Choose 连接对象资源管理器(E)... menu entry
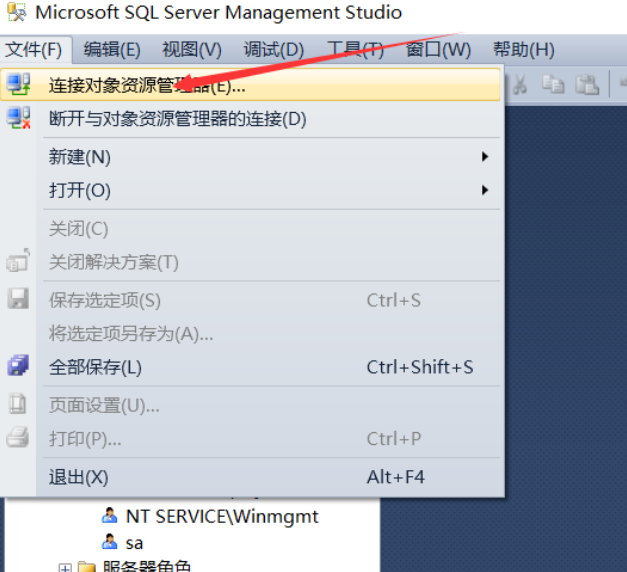 pyautogui.click(x=250, y=84)
